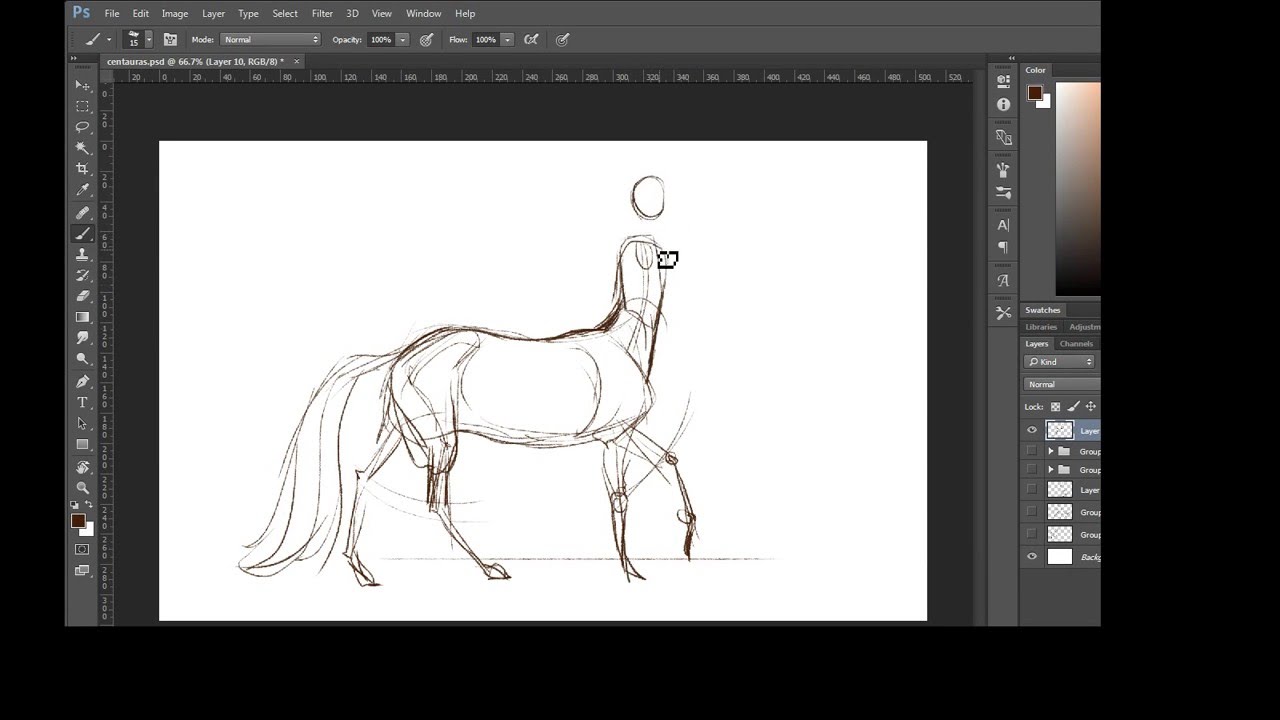
Task: Hide the Background layer with eye icon
Action: click(1032, 557)
